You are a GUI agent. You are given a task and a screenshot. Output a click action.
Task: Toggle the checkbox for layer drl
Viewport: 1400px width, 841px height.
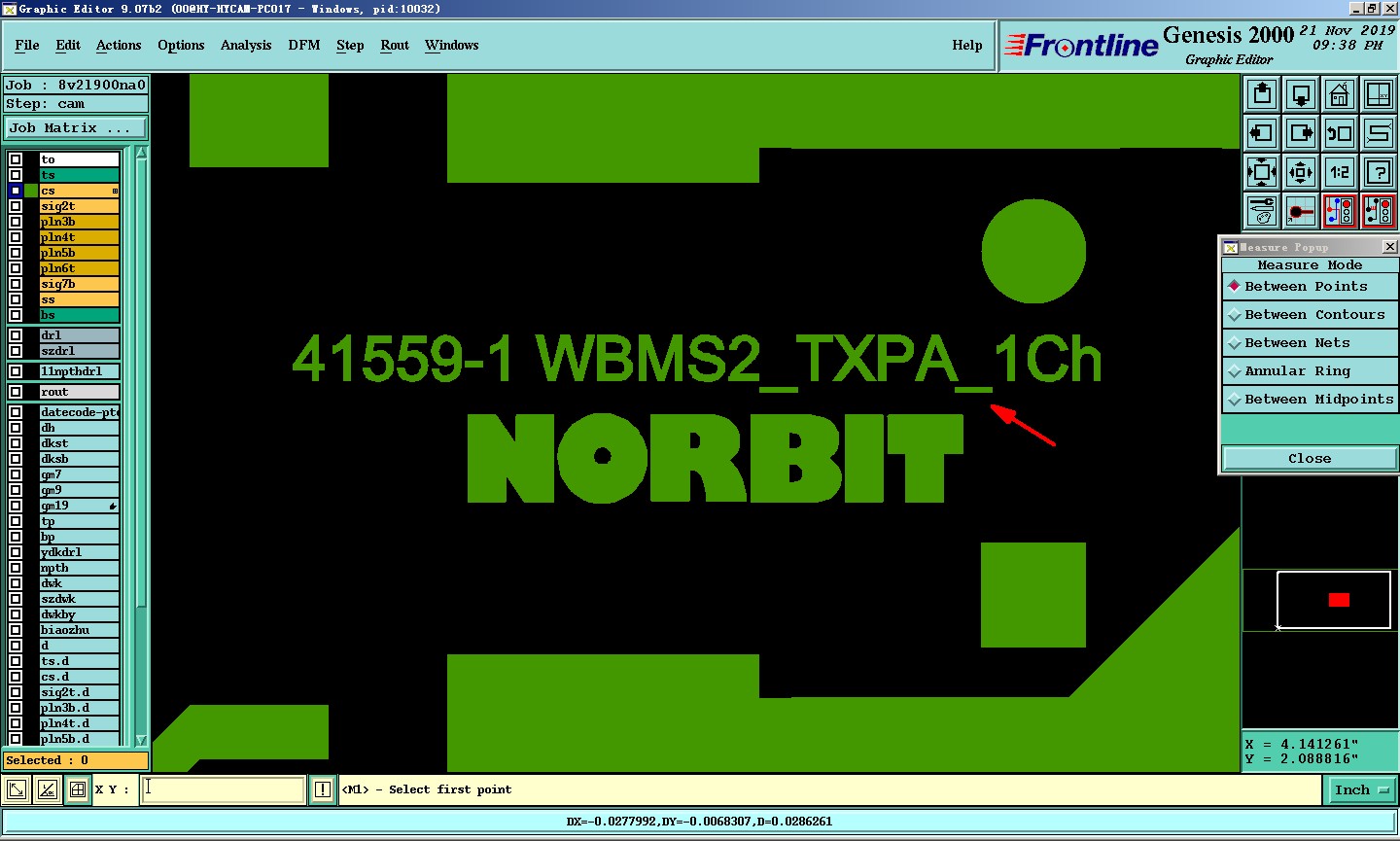16,335
